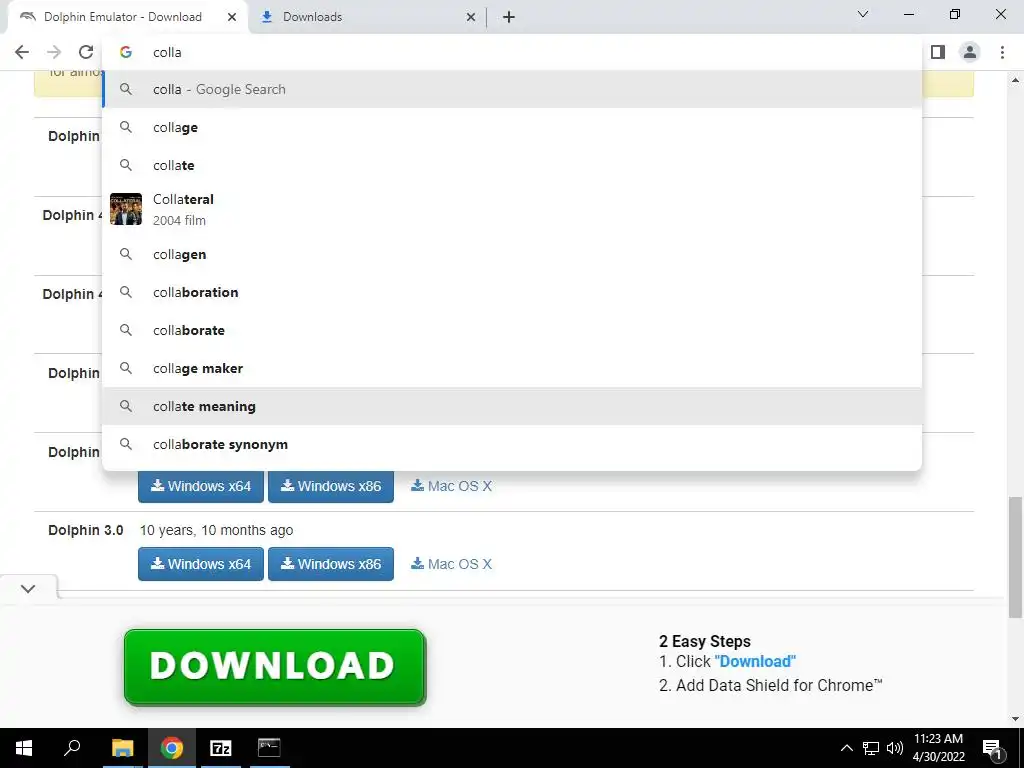This screenshot has height=768, width=1024.
Task: Download Dolphin 3.0 for Windows x86
Action: (x=330, y=564)
